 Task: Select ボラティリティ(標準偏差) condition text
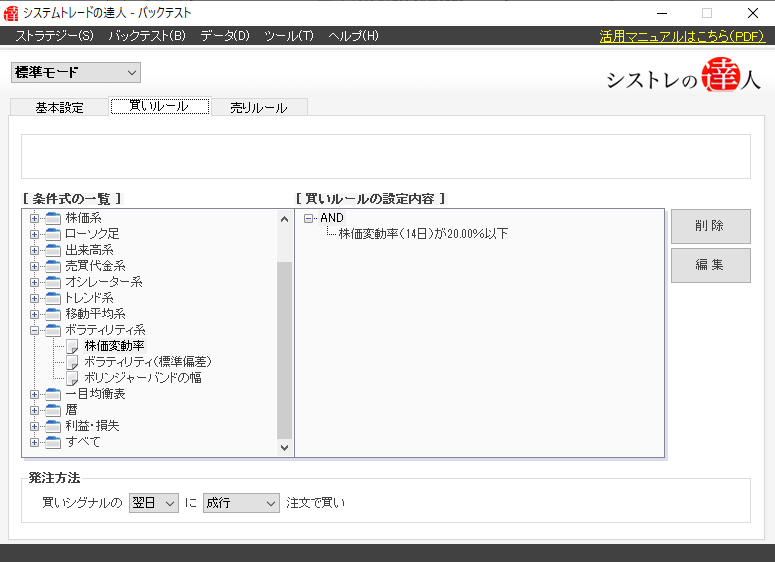pyautogui.click(x=148, y=362)
